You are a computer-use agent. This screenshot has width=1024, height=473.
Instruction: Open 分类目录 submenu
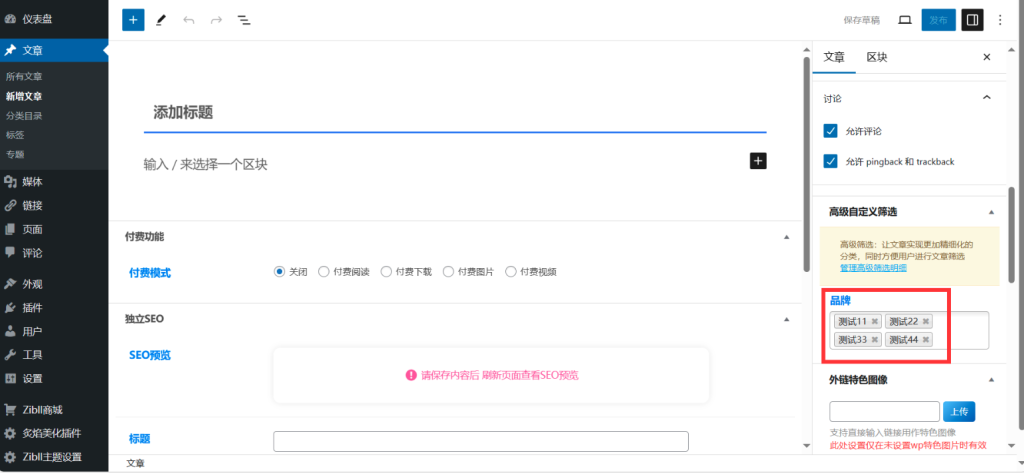coord(24,116)
